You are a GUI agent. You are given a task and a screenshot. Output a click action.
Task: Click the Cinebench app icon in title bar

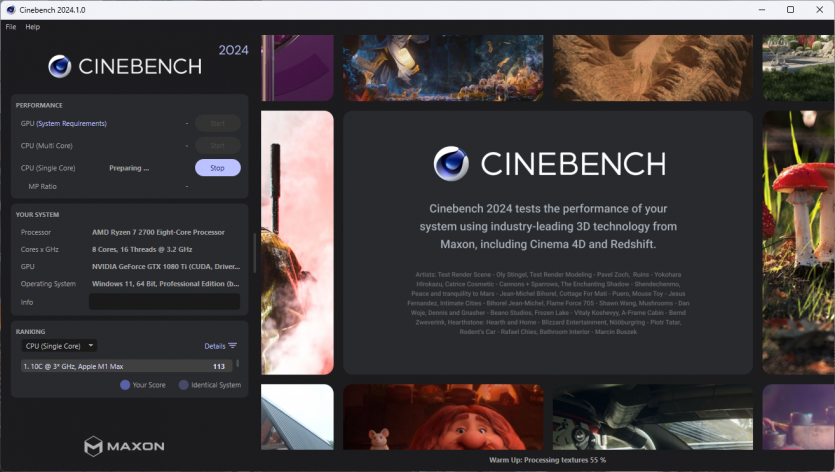tap(10, 9)
